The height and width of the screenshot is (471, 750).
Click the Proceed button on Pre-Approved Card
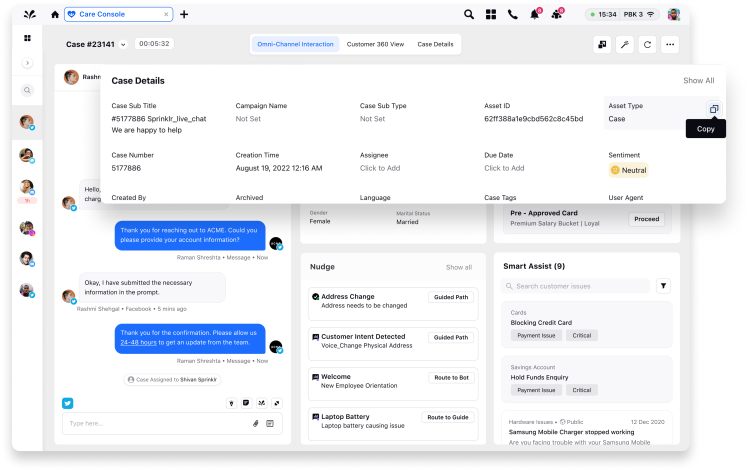646,219
